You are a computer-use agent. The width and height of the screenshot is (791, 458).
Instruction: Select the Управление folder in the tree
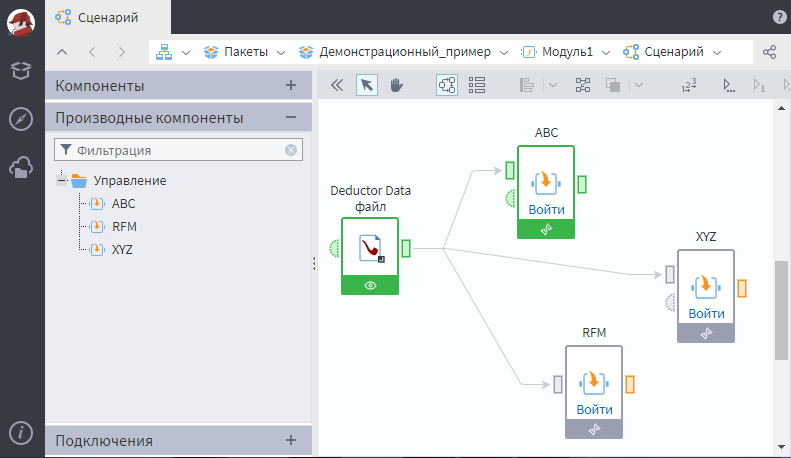point(130,181)
